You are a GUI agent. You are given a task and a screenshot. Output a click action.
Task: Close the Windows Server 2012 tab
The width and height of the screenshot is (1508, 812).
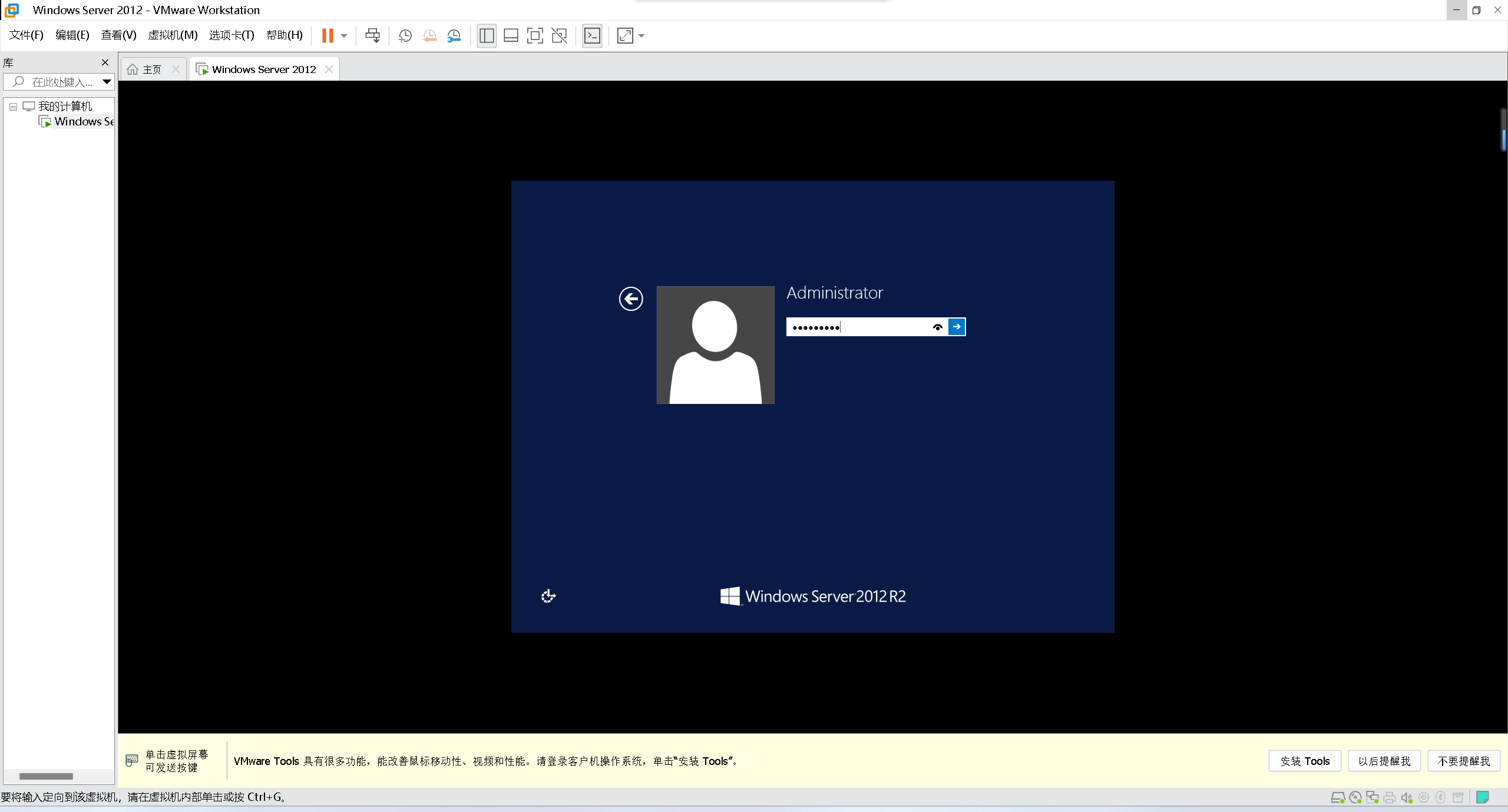[x=329, y=69]
